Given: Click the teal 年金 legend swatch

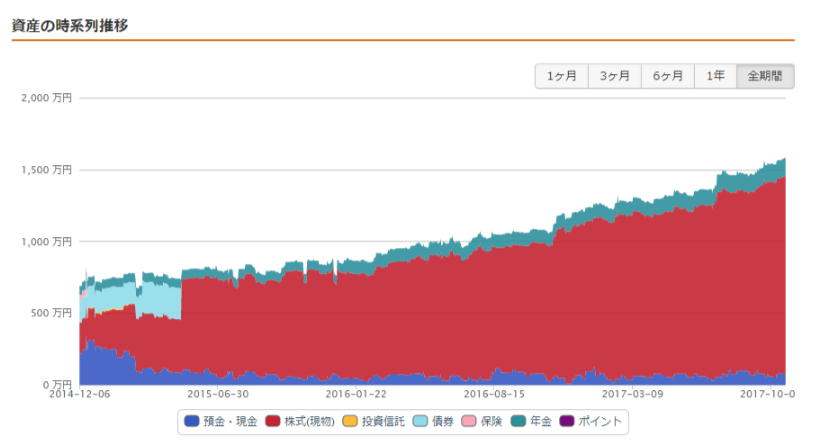Looking at the screenshot, I should (x=518, y=421).
